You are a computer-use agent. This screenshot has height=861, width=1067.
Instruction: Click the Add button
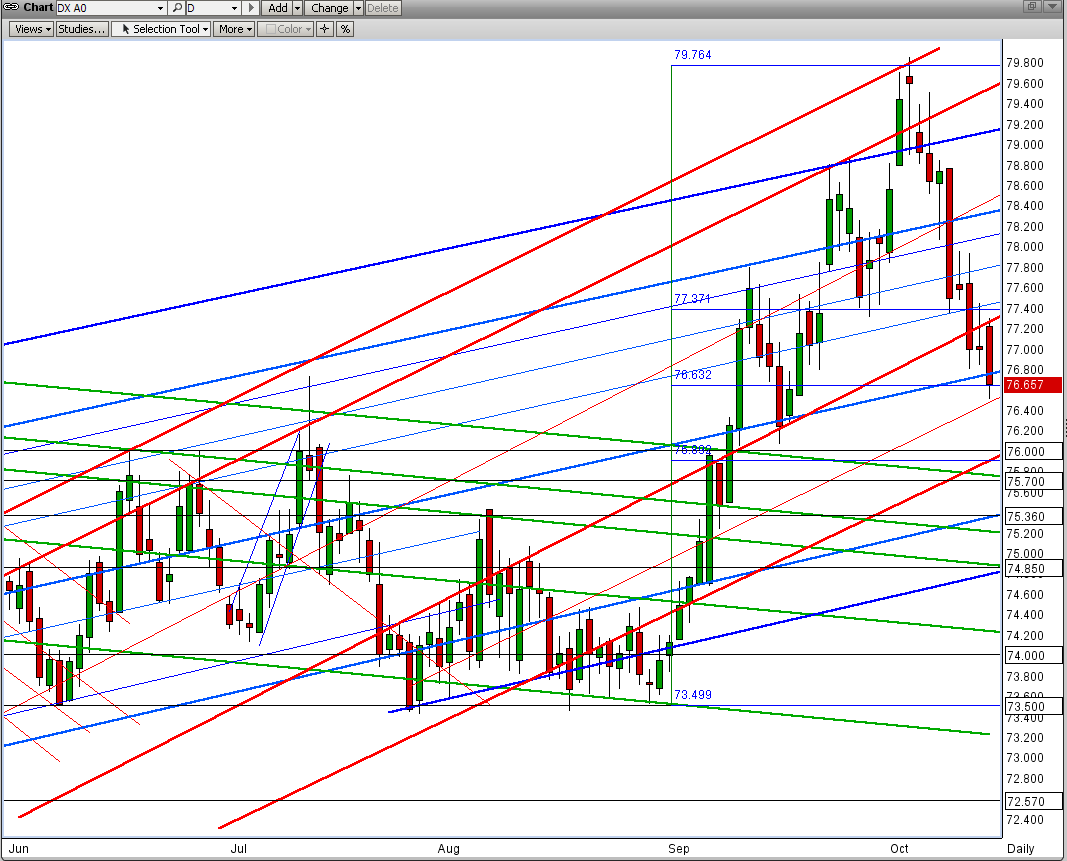pyautogui.click(x=278, y=8)
